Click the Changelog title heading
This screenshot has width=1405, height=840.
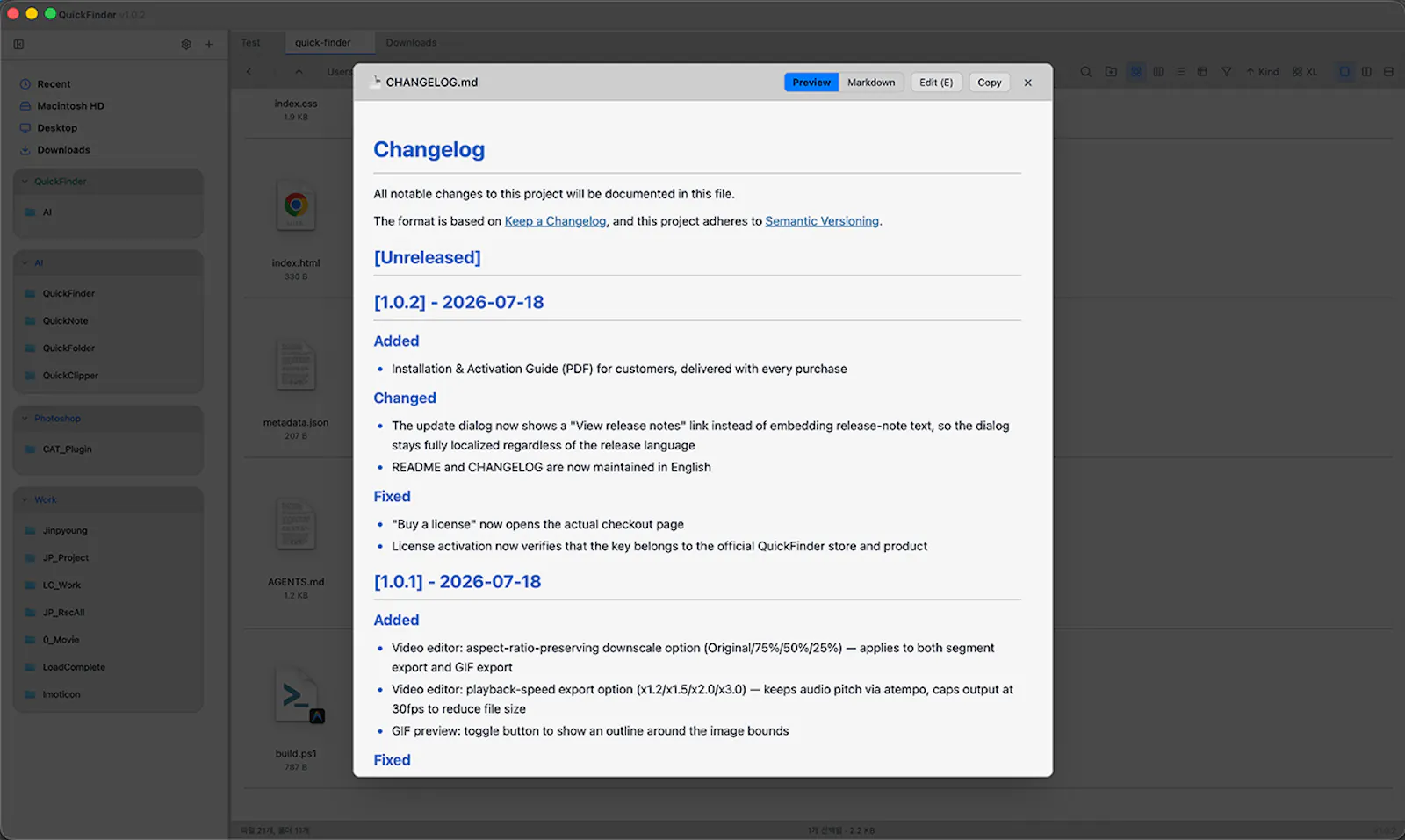coord(429,150)
